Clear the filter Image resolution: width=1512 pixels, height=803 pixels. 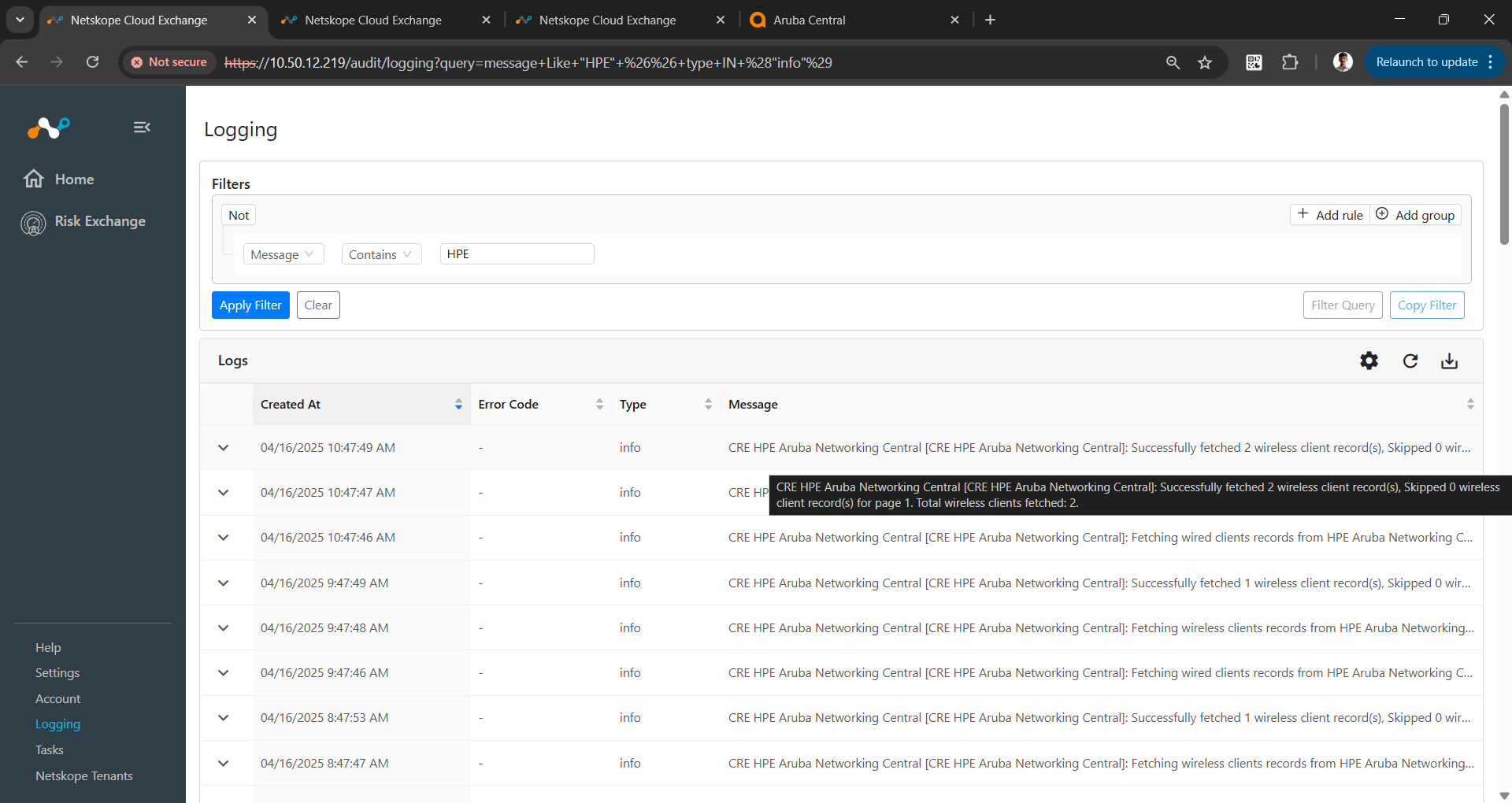pyautogui.click(x=318, y=305)
